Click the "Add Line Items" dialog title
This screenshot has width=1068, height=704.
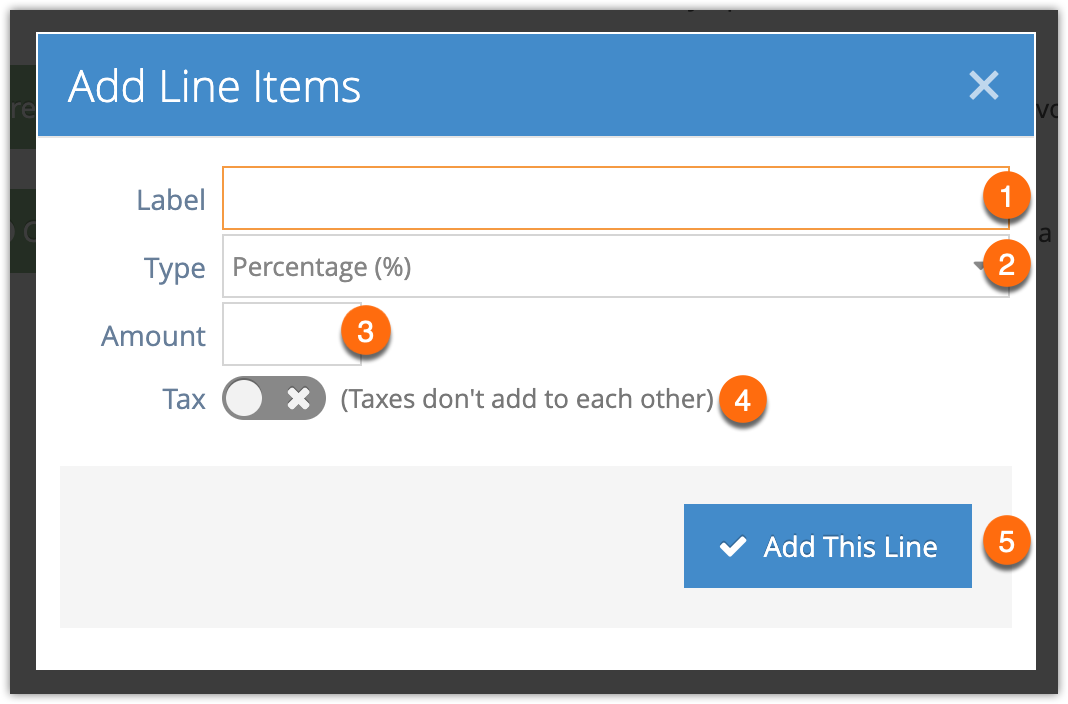(215, 86)
